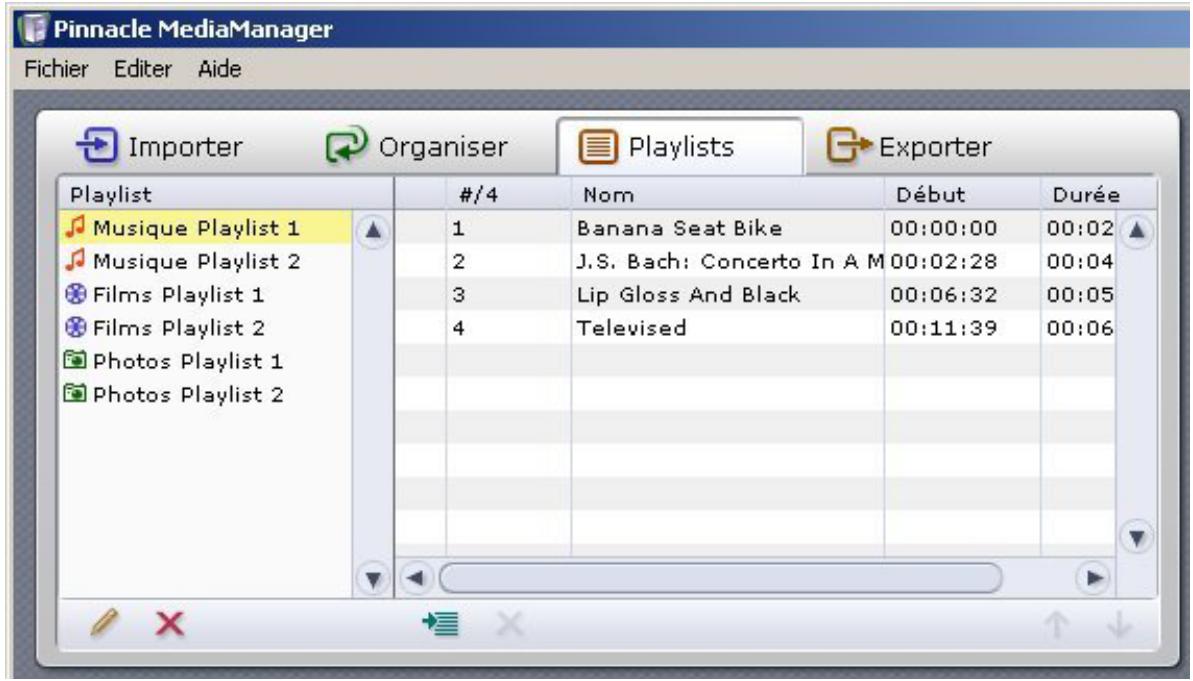The image size is (1193, 681).
Task: Select track Banana Seat Bike
Action: click(679, 228)
